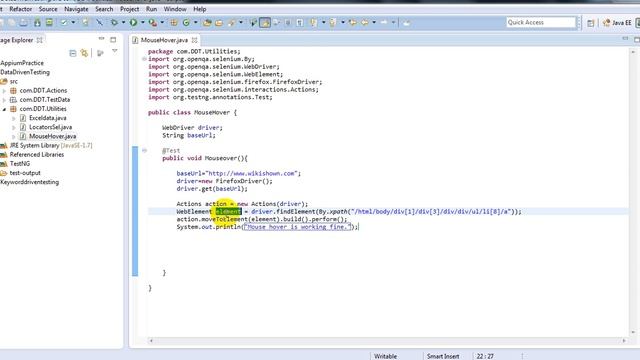Open the Help menu

(x=200, y=9)
